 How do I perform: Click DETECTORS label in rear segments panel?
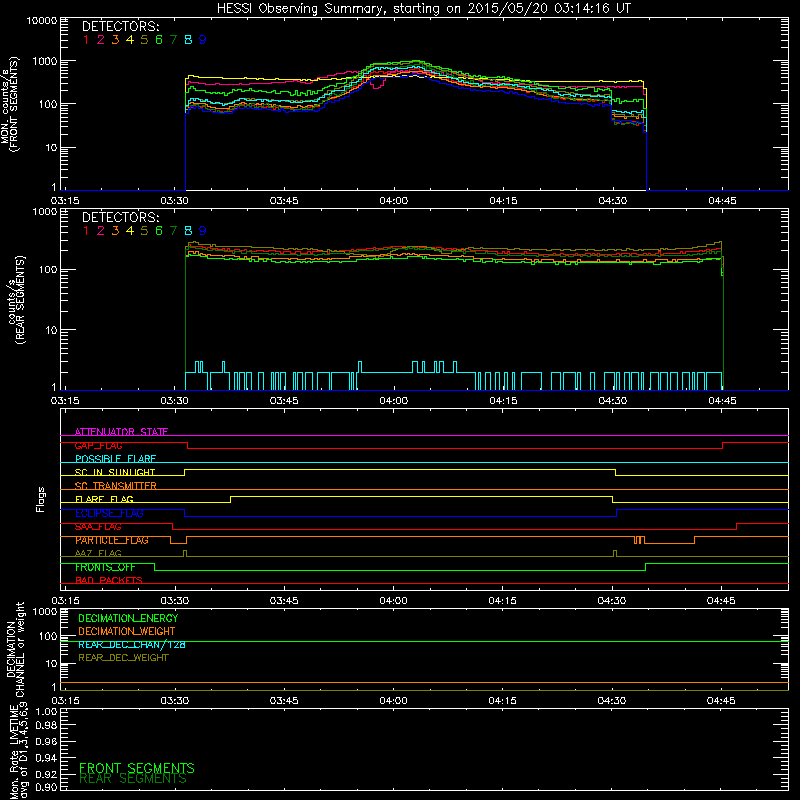(120, 217)
